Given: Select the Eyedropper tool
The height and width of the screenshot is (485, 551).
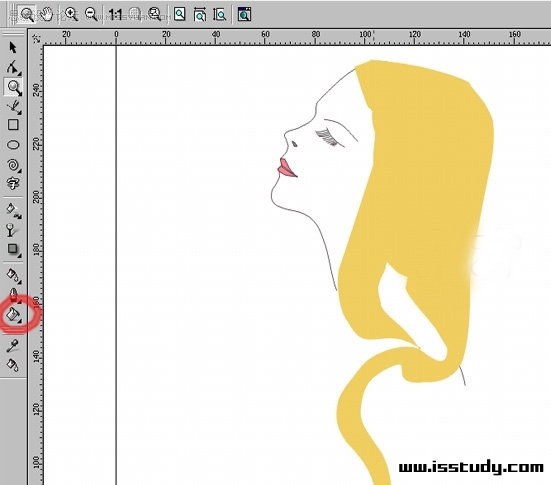Looking at the screenshot, I should tap(13, 346).
